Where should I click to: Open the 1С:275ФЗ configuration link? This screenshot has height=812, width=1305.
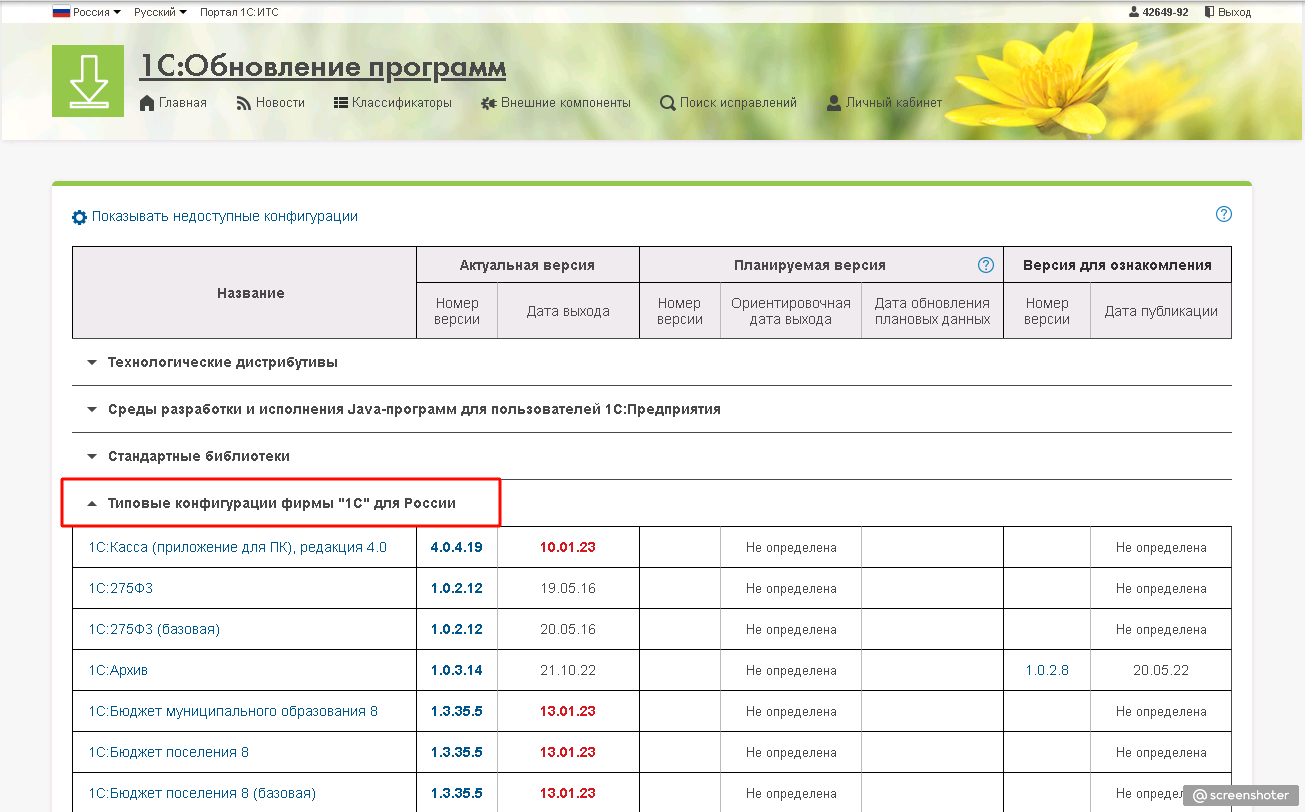[121, 588]
